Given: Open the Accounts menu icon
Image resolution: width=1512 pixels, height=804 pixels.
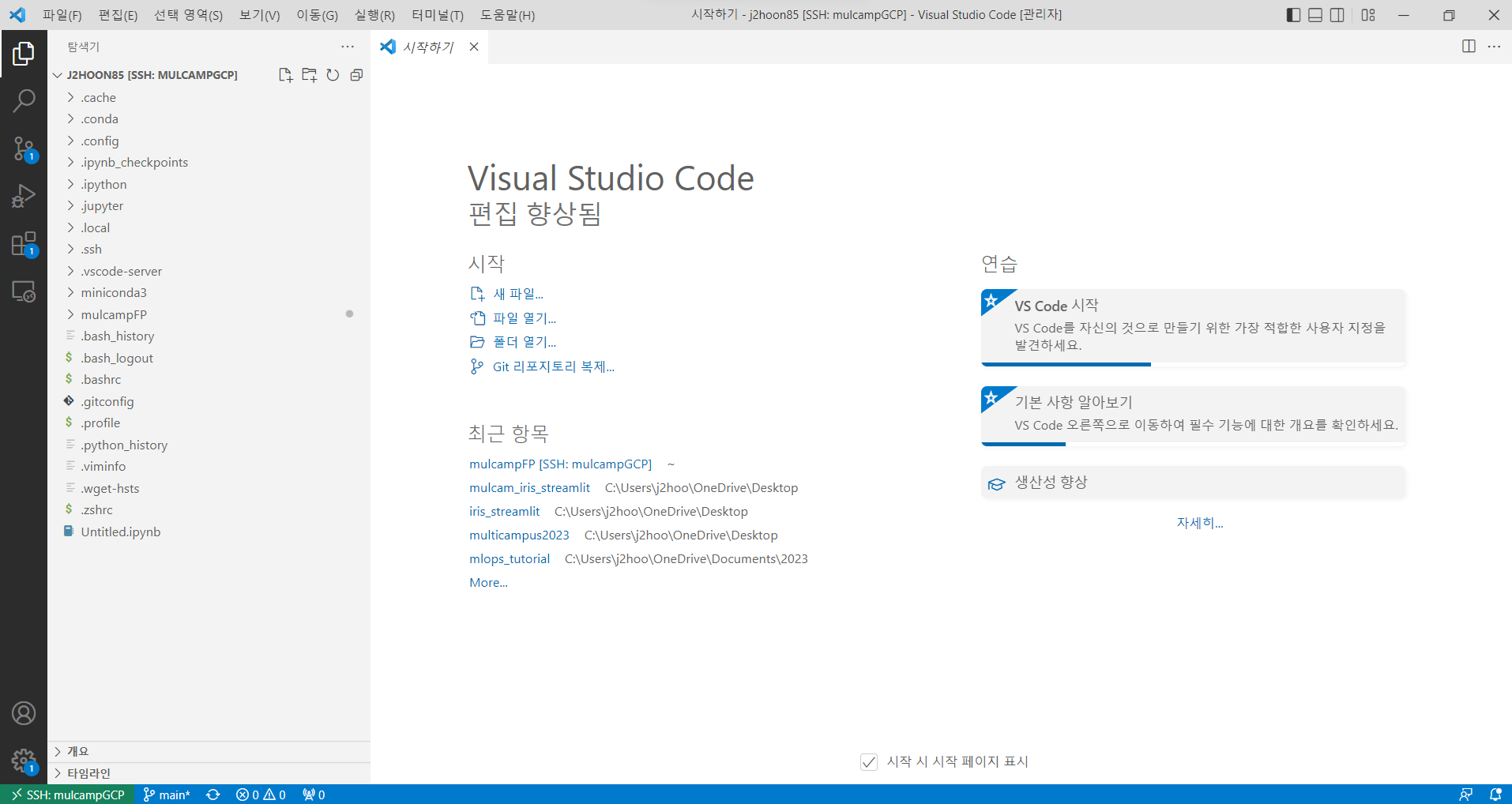Looking at the screenshot, I should tap(24, 713).
